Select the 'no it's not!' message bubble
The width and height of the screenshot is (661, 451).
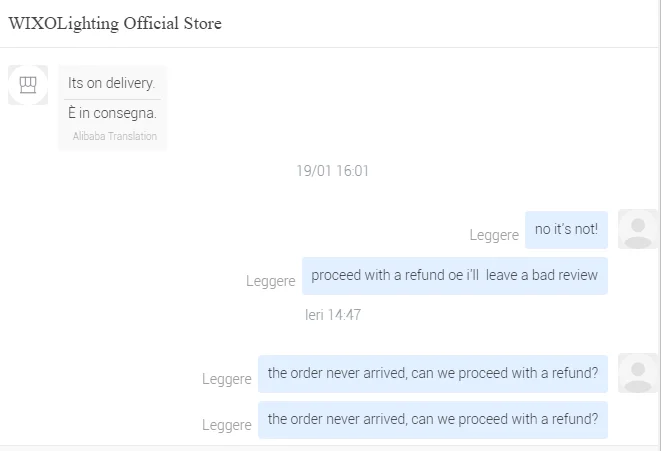pyautogui.click(x=566, y=229)
